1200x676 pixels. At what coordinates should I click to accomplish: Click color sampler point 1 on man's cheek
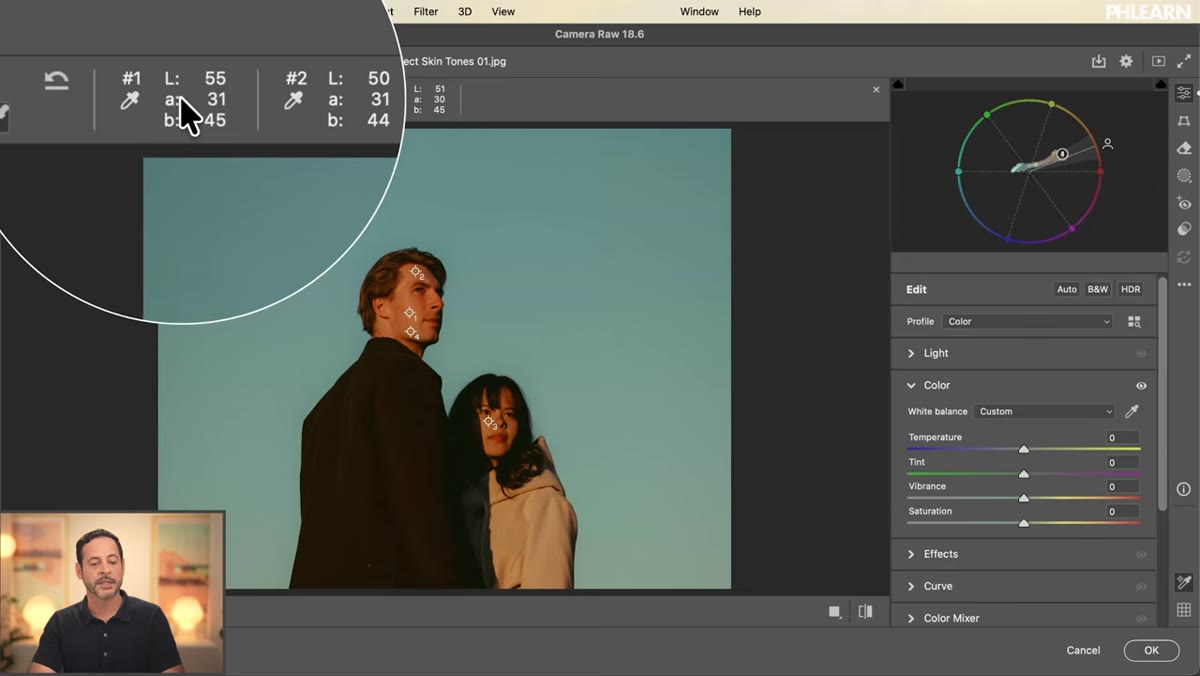coord(409,314)
